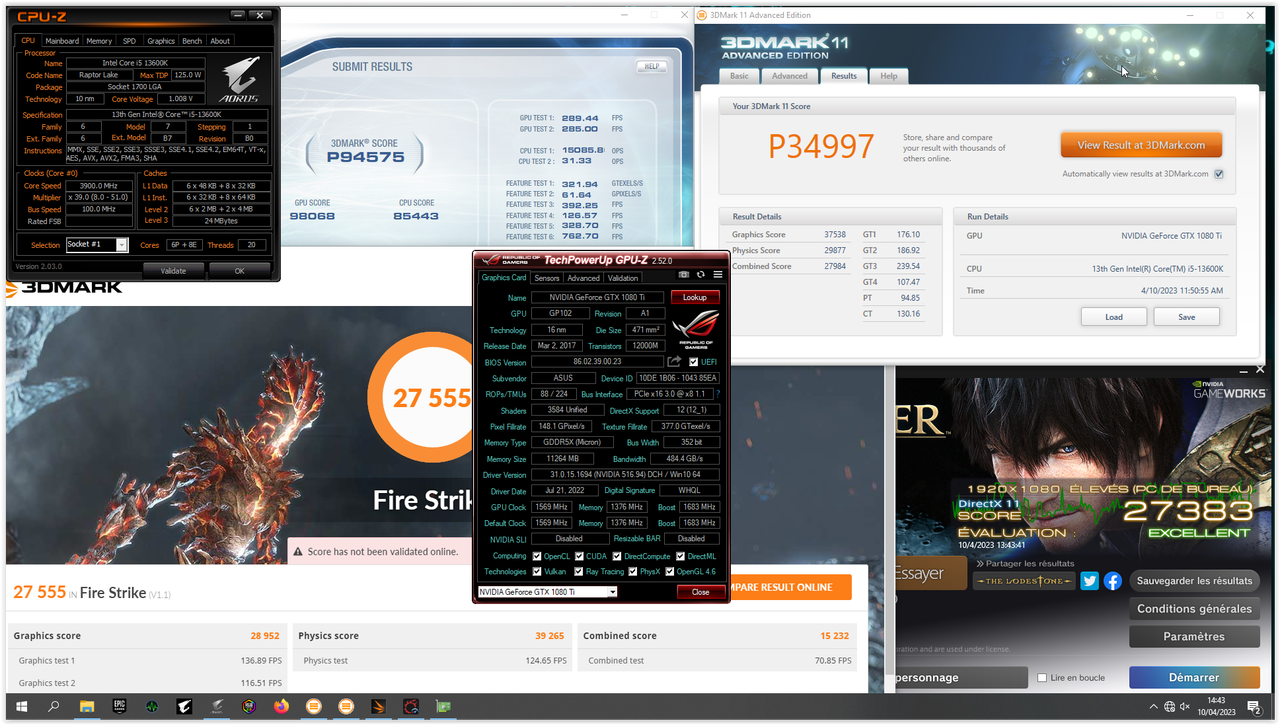Image resolution: width=1280 pixels, height=725 pixels.
Task: Click the muted speaker tray icon
Action: [x=1186, y=707]
